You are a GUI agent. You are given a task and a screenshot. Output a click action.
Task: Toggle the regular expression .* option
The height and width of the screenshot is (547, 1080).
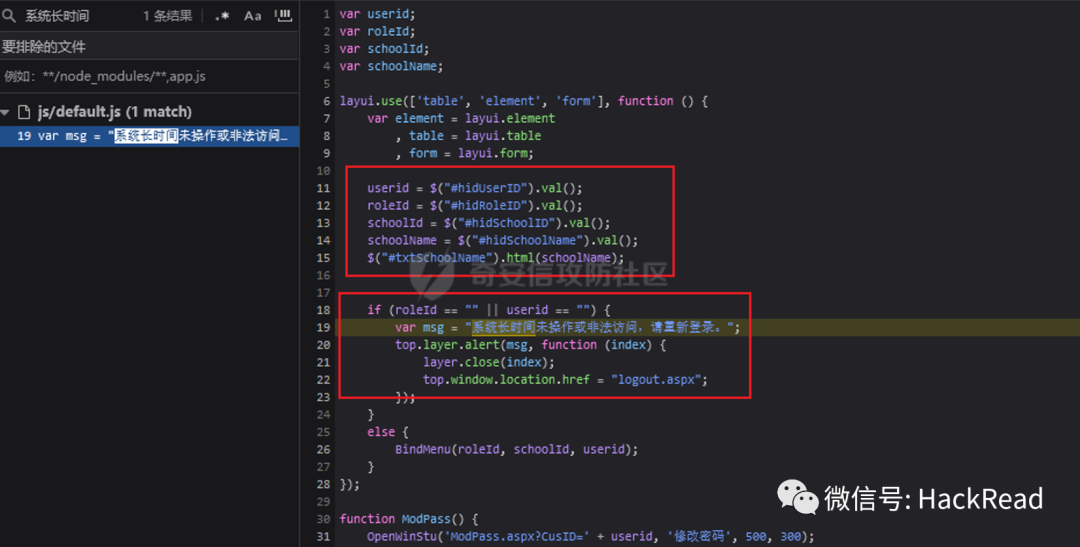pyautogui.click(x=222, y=15)
